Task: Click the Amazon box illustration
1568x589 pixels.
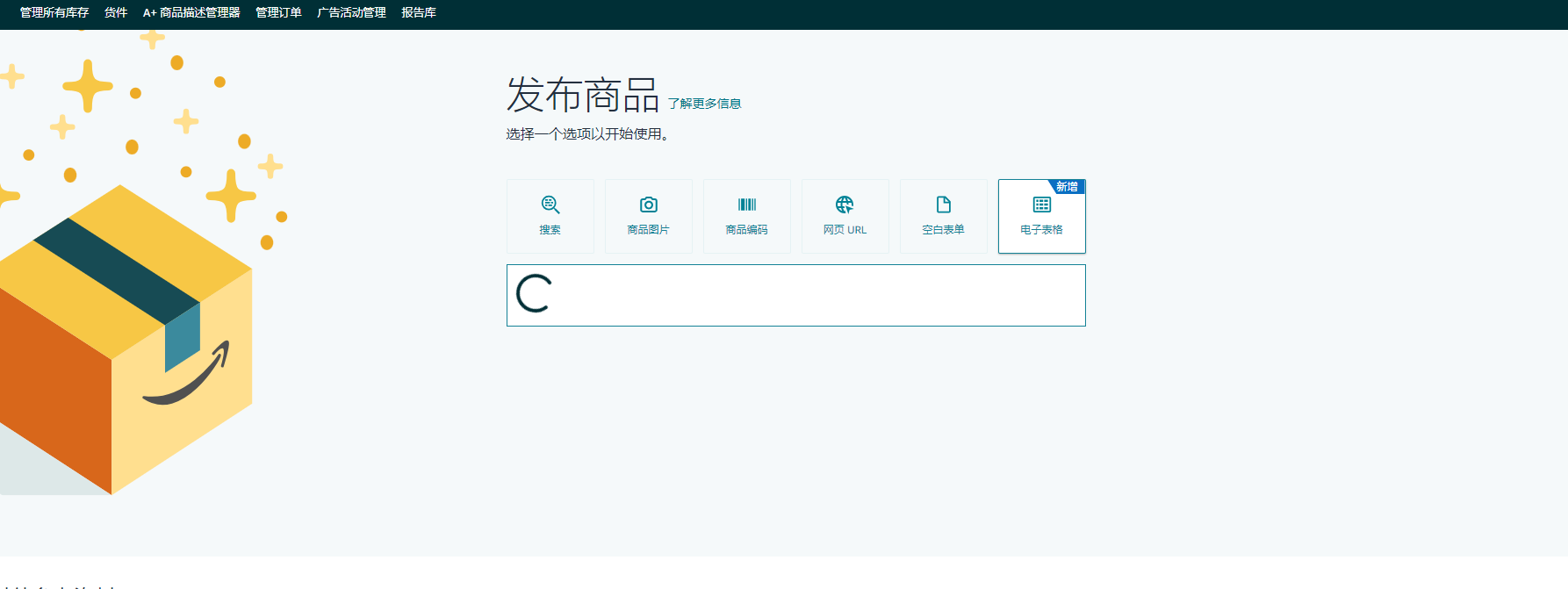Action: pos(123,342)
